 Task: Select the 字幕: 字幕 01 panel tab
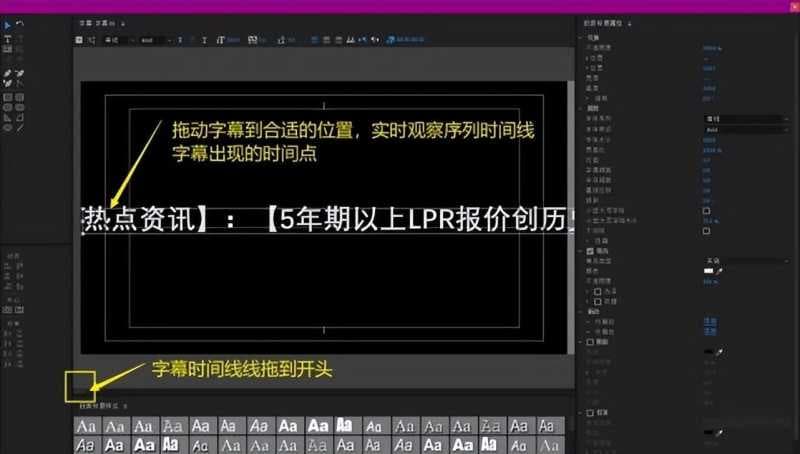coord(97,23)
